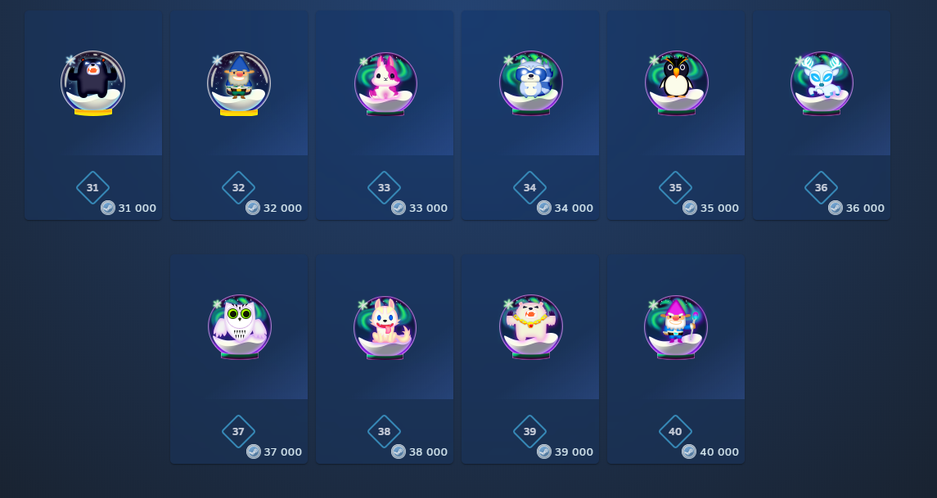Click points coin icon beside 36 000
937x498 pixels.
(x=835, y=207)
